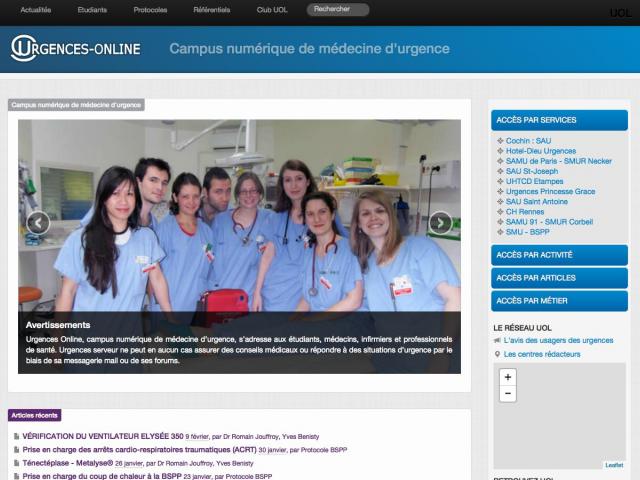Expand the Accès par articles panel
This screenshot has height=480, width=640.
(x=560, y=278)
